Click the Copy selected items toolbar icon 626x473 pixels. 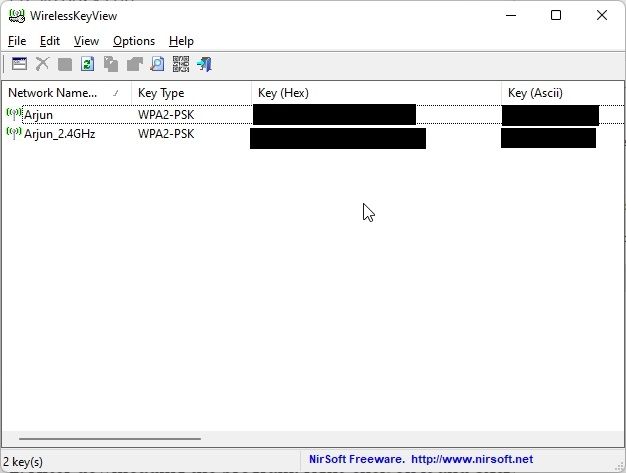111,64
